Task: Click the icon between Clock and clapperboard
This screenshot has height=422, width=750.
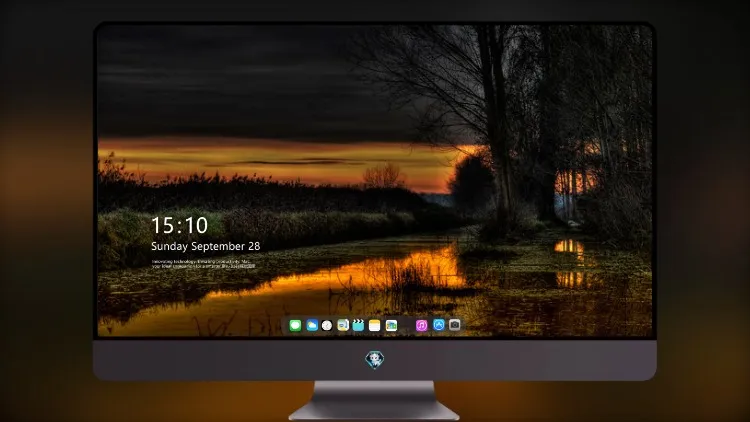Action: (x=343, y=326)
